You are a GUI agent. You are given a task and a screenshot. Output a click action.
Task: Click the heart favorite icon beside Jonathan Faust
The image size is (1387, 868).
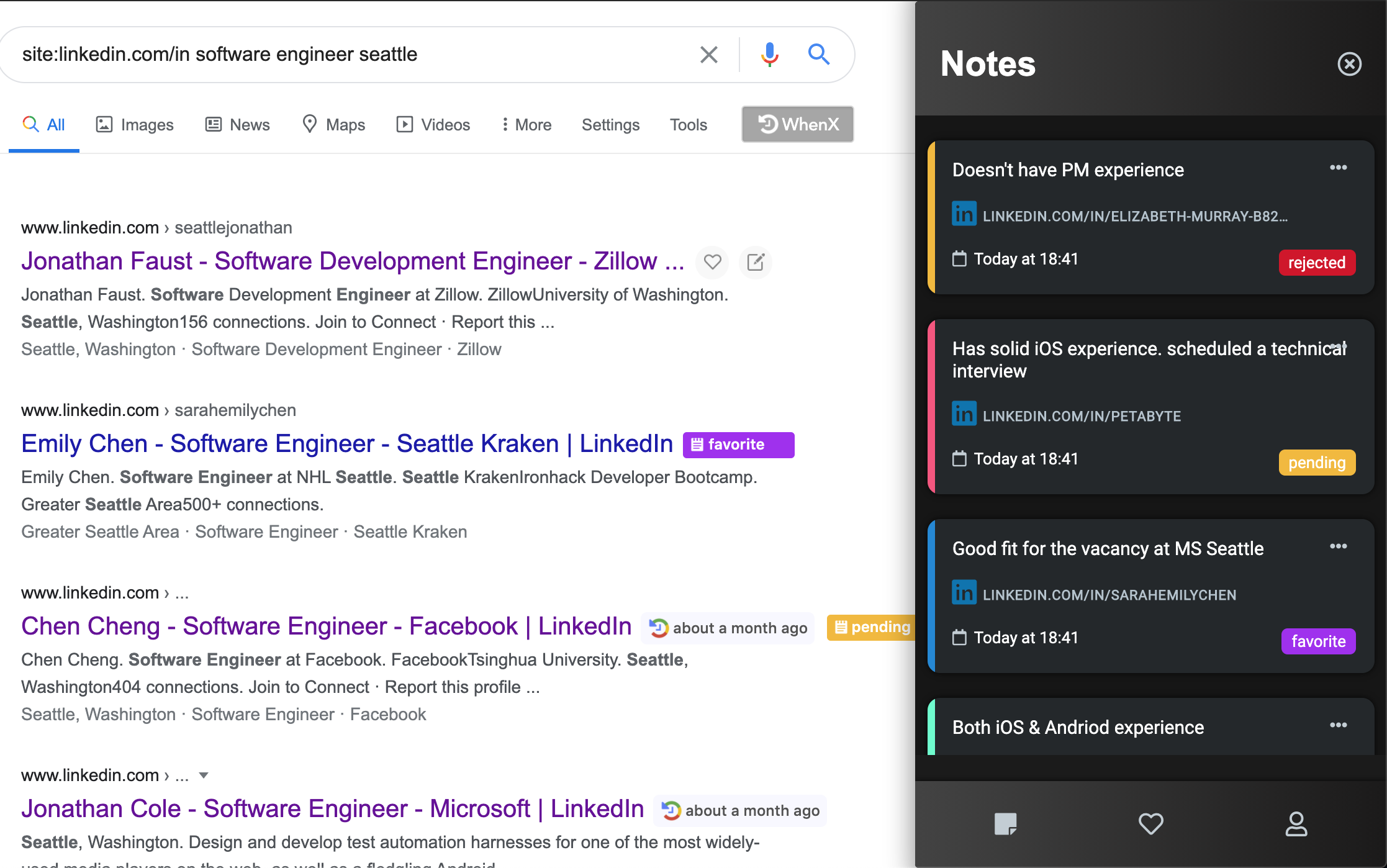(712, 262)
